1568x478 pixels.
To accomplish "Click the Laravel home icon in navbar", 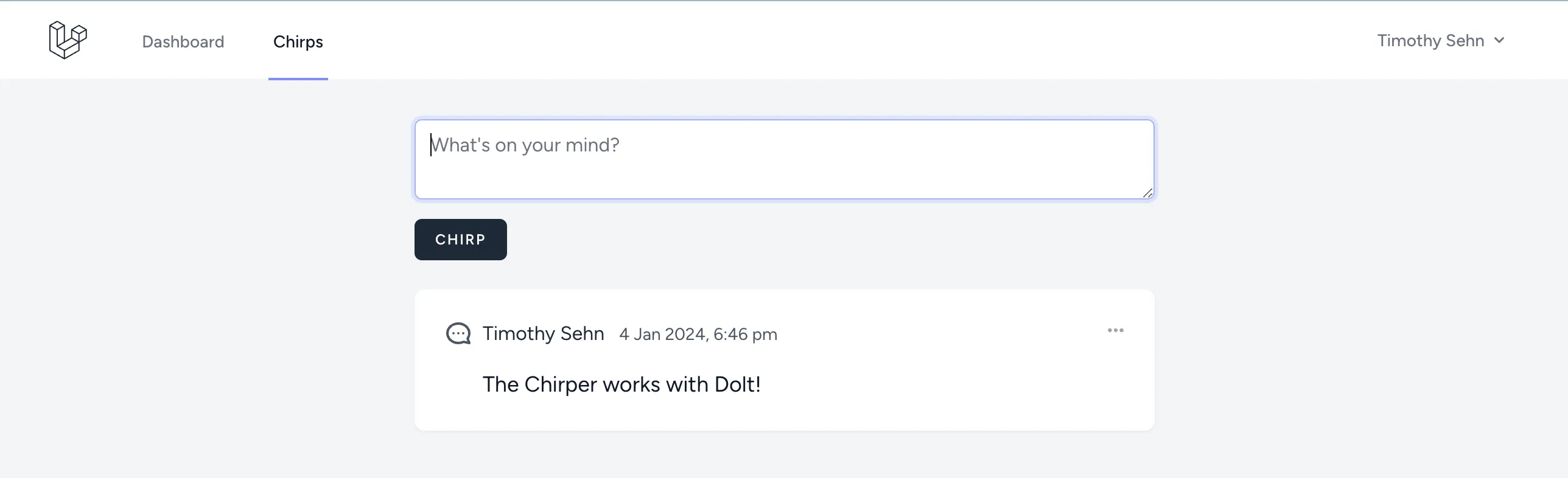I will click(x=68, y=40).
